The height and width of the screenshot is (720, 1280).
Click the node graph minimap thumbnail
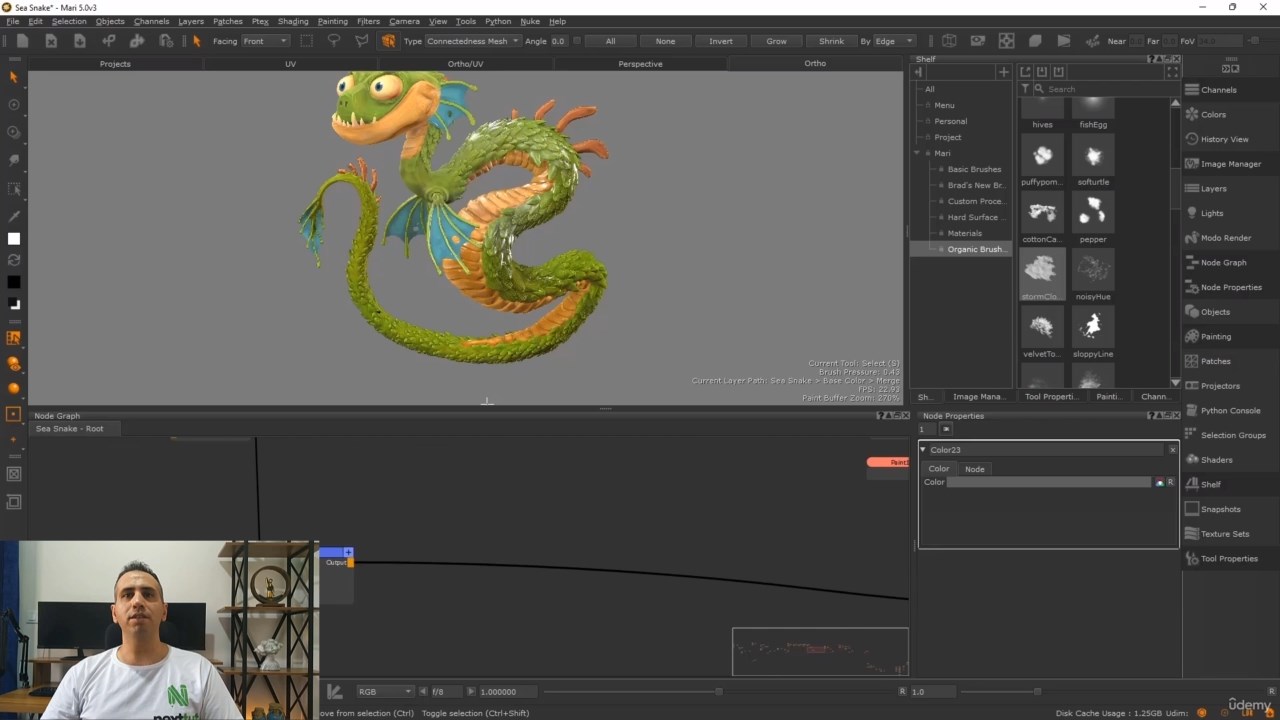[820, 651]
